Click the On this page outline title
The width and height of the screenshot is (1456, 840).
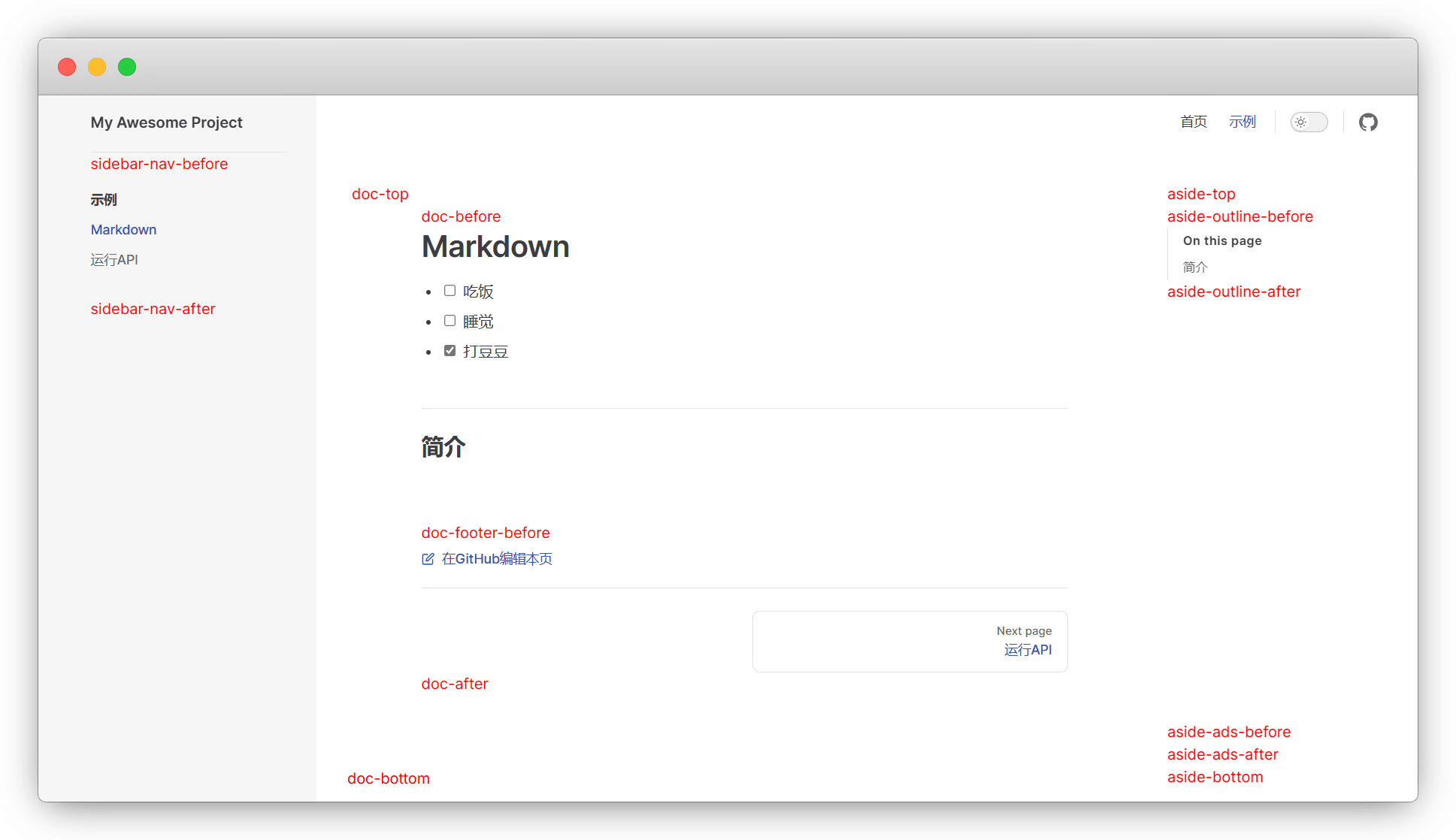point(1221,241)
